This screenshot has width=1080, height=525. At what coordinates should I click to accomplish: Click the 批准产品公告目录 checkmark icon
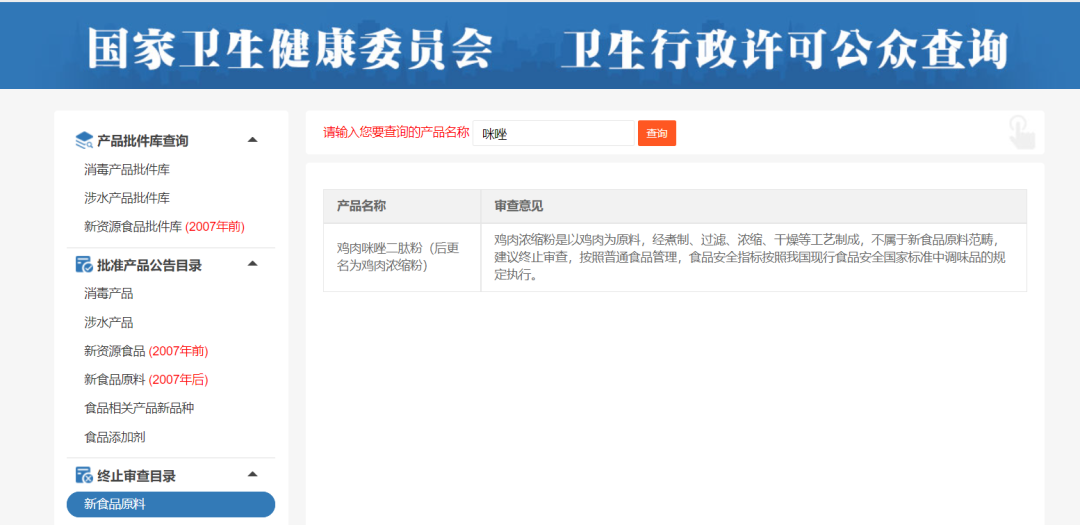[84, 265]
